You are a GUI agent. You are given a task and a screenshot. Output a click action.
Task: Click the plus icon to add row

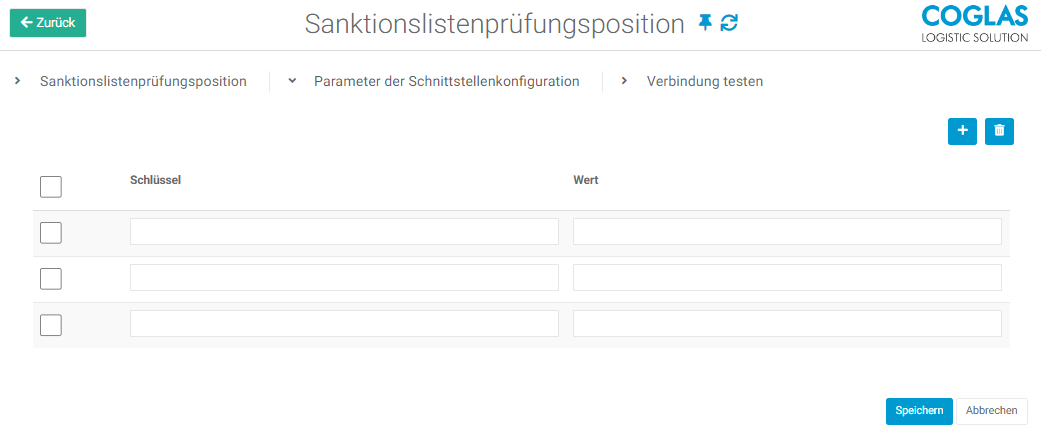point(962,131)
